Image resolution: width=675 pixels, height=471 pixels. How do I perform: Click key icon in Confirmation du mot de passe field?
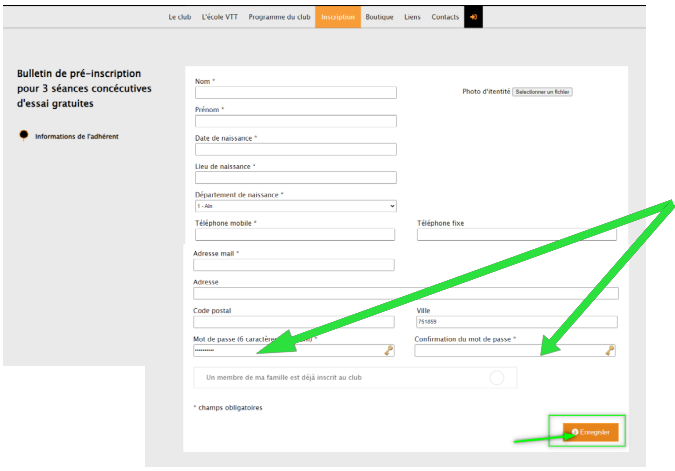(x=610, y=351)
